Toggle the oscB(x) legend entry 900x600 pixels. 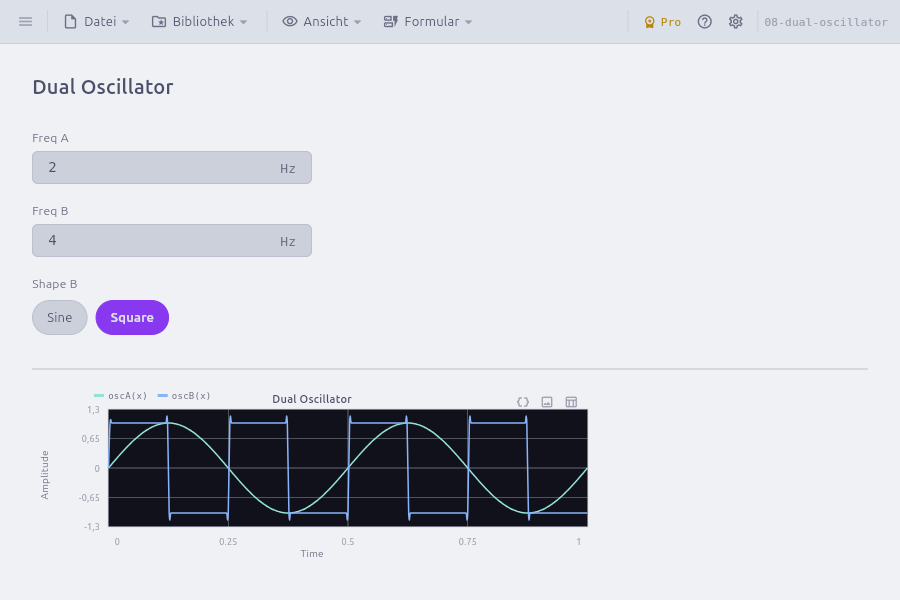184,396
